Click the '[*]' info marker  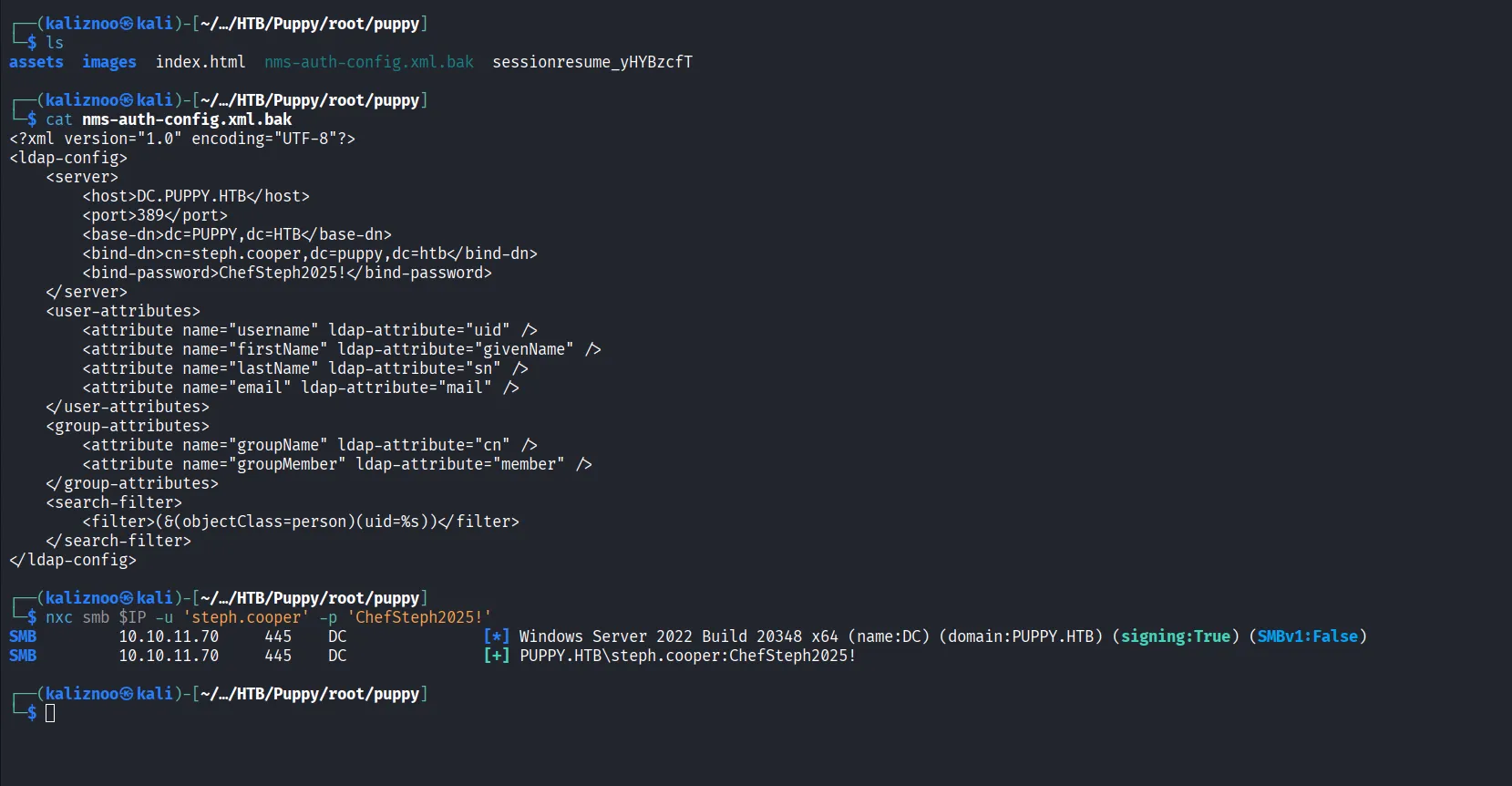tap(497, 636)
